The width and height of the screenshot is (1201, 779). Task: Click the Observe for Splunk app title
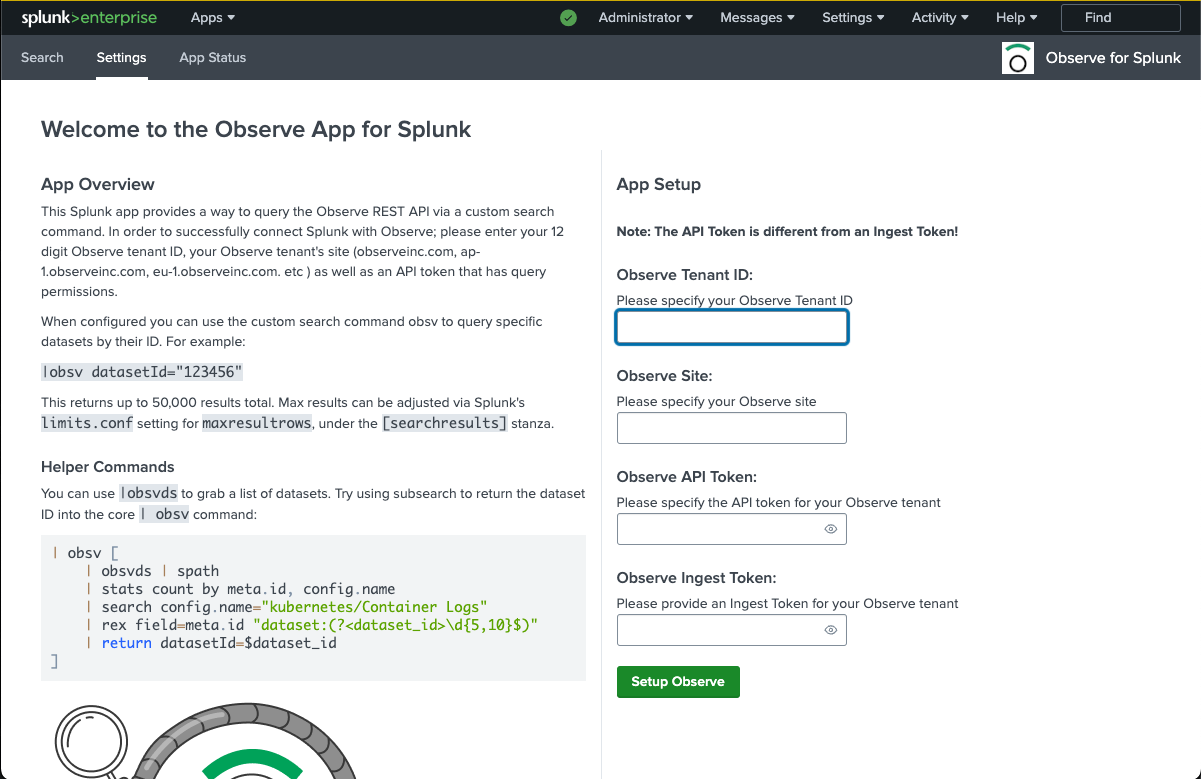1113,58
